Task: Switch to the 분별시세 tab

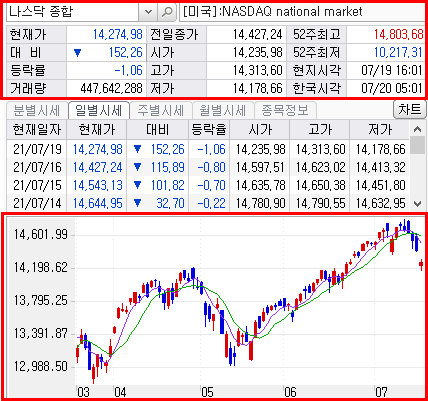Action: [37, 110]
